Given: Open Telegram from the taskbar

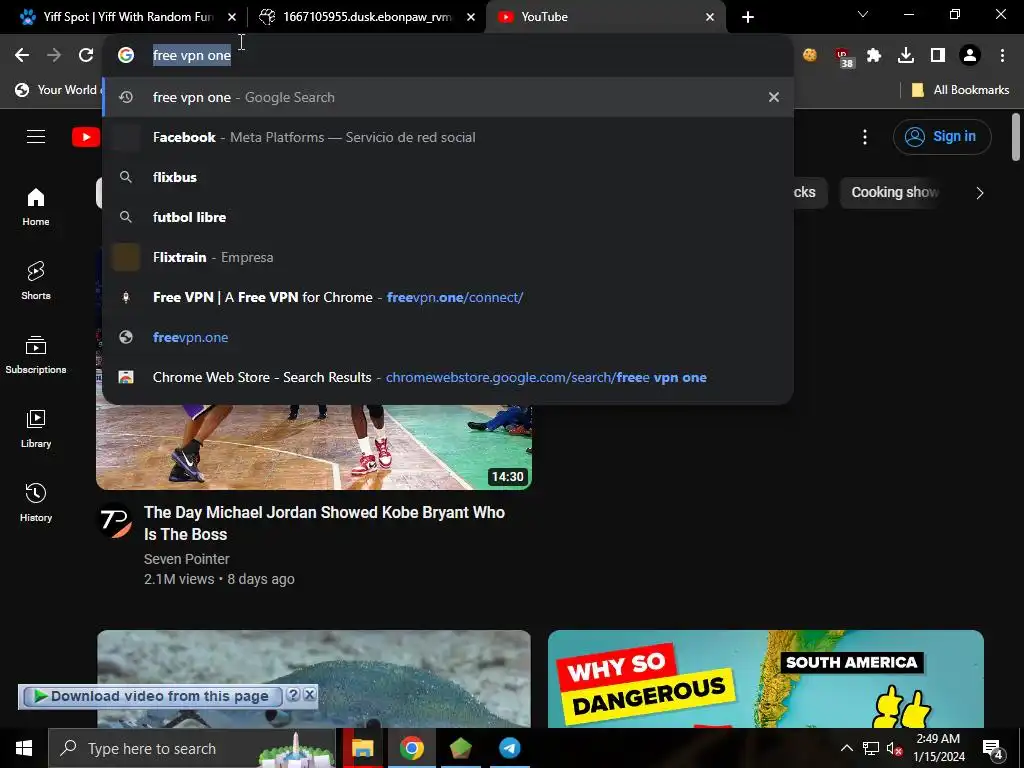Looking at the screenshot, I should click(509, 748).
